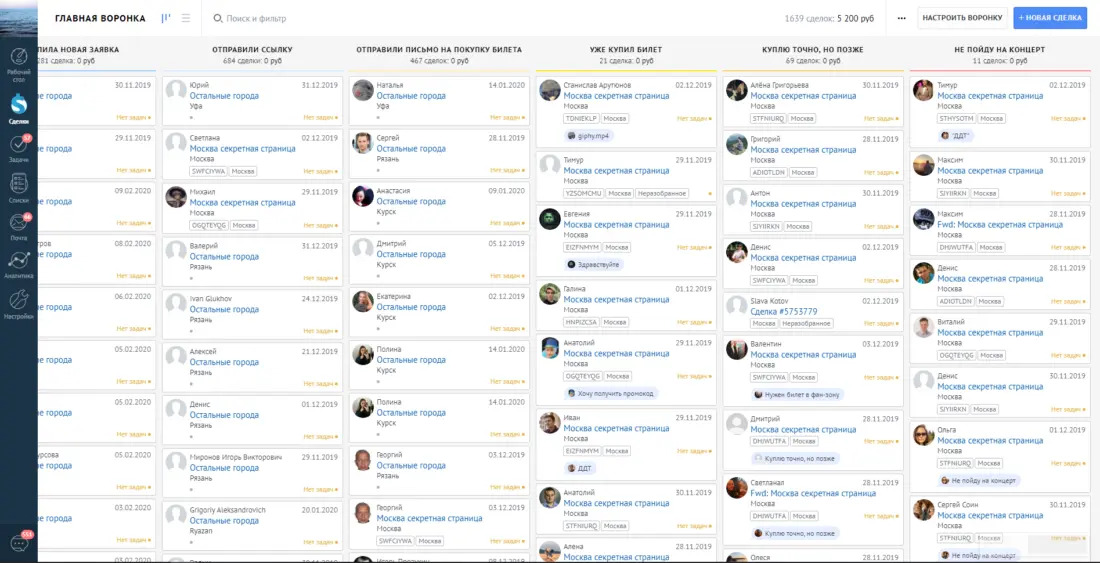Click Отправили письмо на покупку билета header
1100x563 pixels.
[439, 50]
